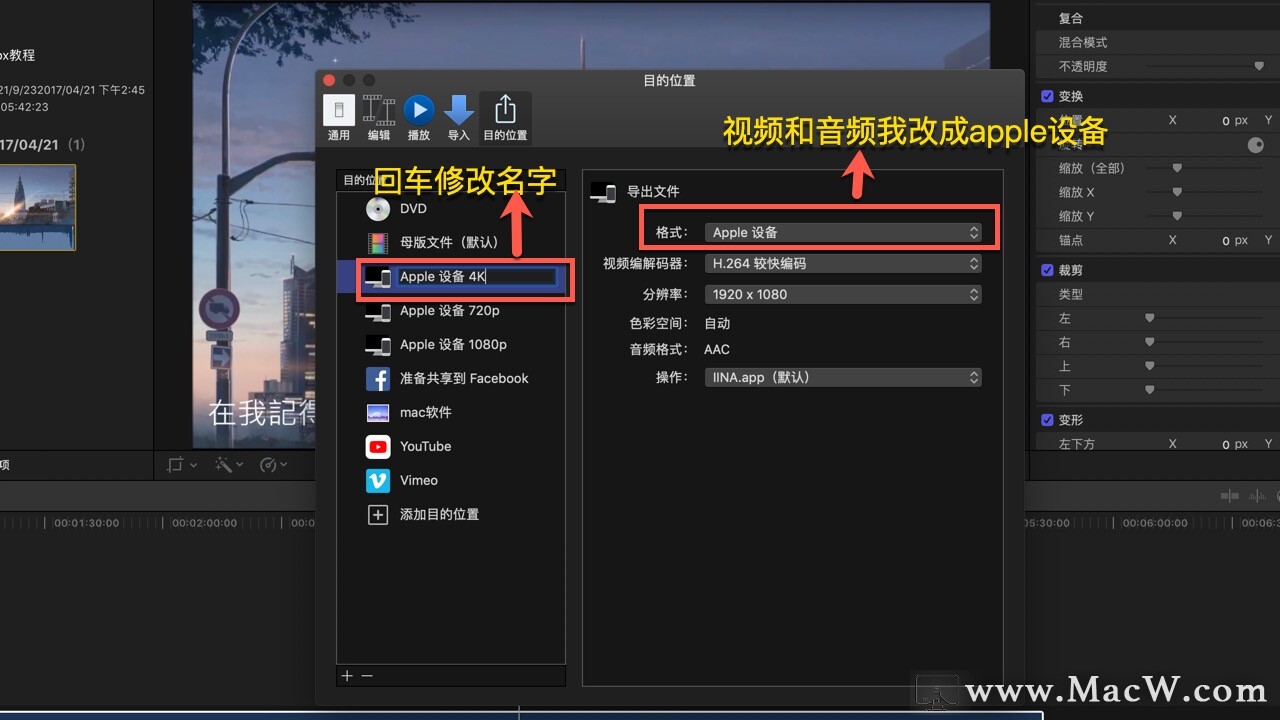This screenshot has width=1280, height=720.
Task: Select the Apple 设备 720p destination
Action: [x=451, y=311]
